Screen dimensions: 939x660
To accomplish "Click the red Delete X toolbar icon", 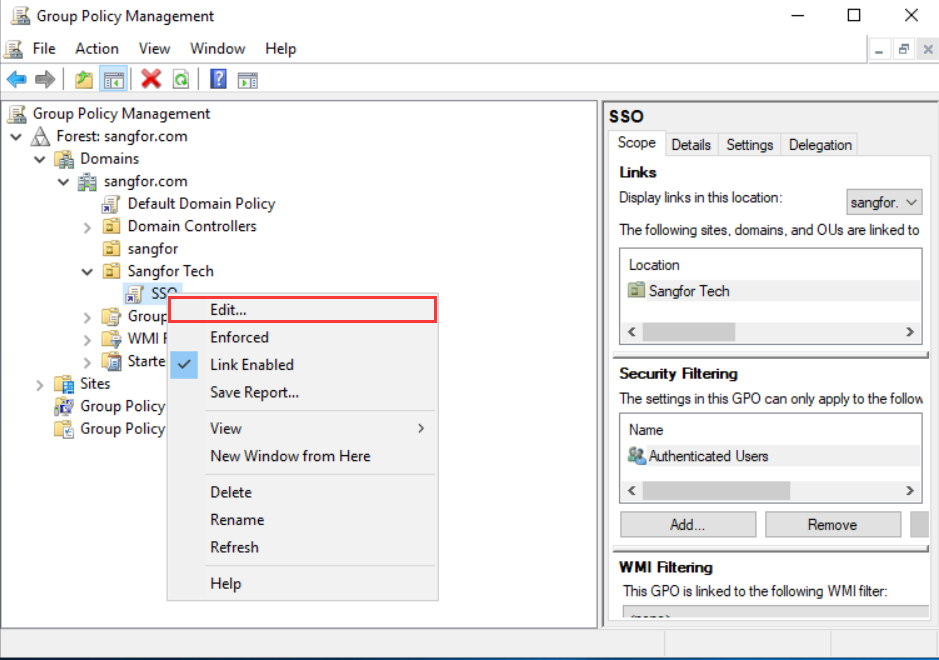I will 151,79.
